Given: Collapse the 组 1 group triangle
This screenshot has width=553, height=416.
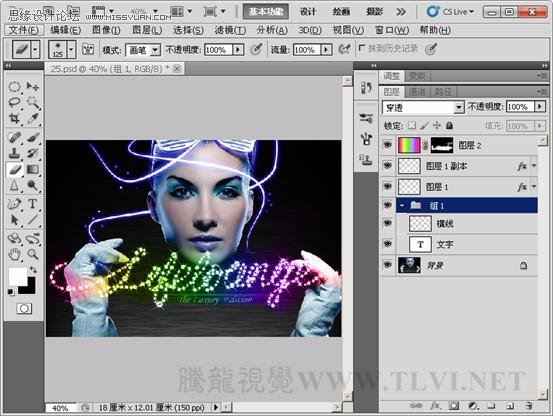Looking at the screenshot, I should (x=402, y=206).
